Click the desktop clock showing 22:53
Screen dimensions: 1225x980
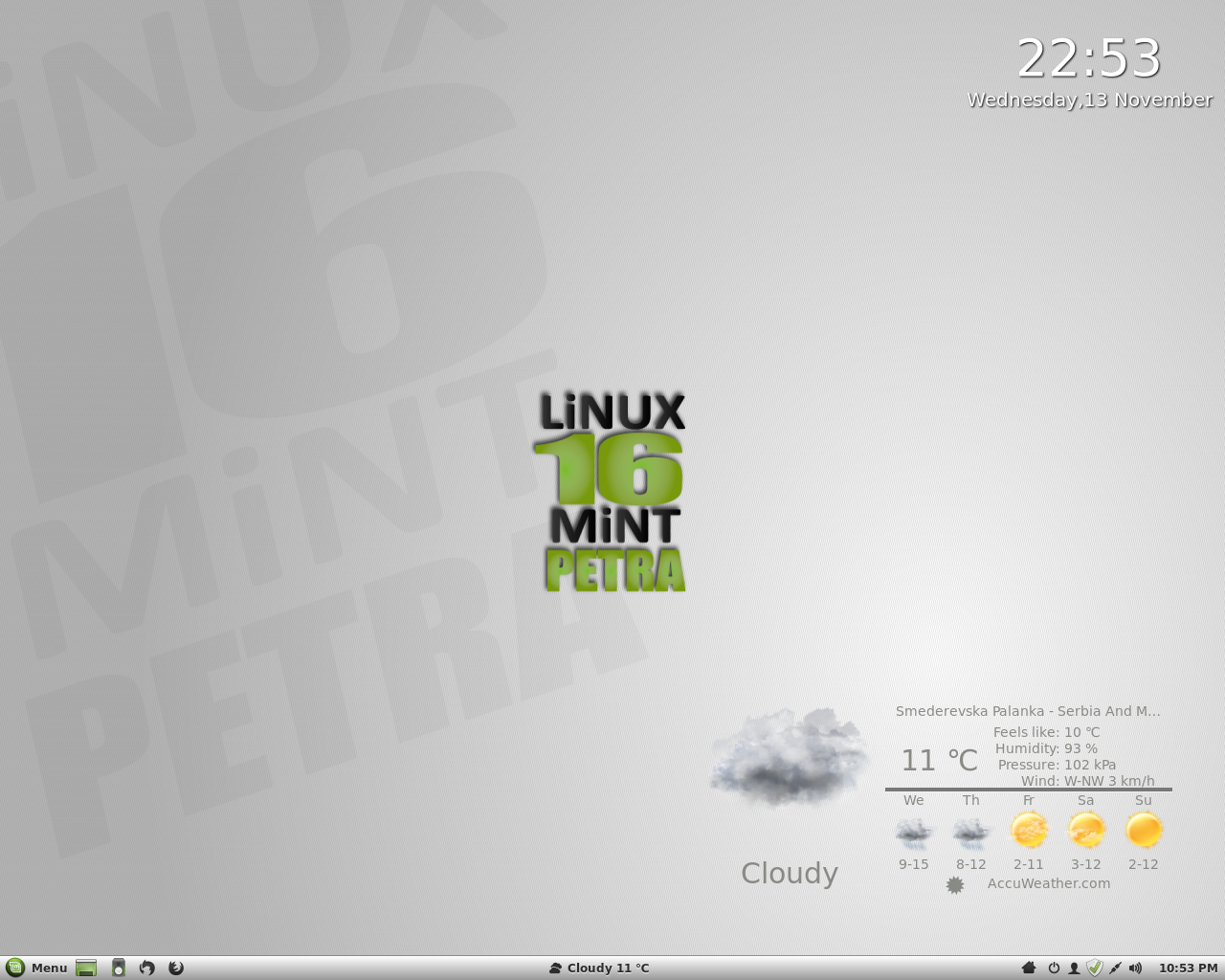point(1089,58)
